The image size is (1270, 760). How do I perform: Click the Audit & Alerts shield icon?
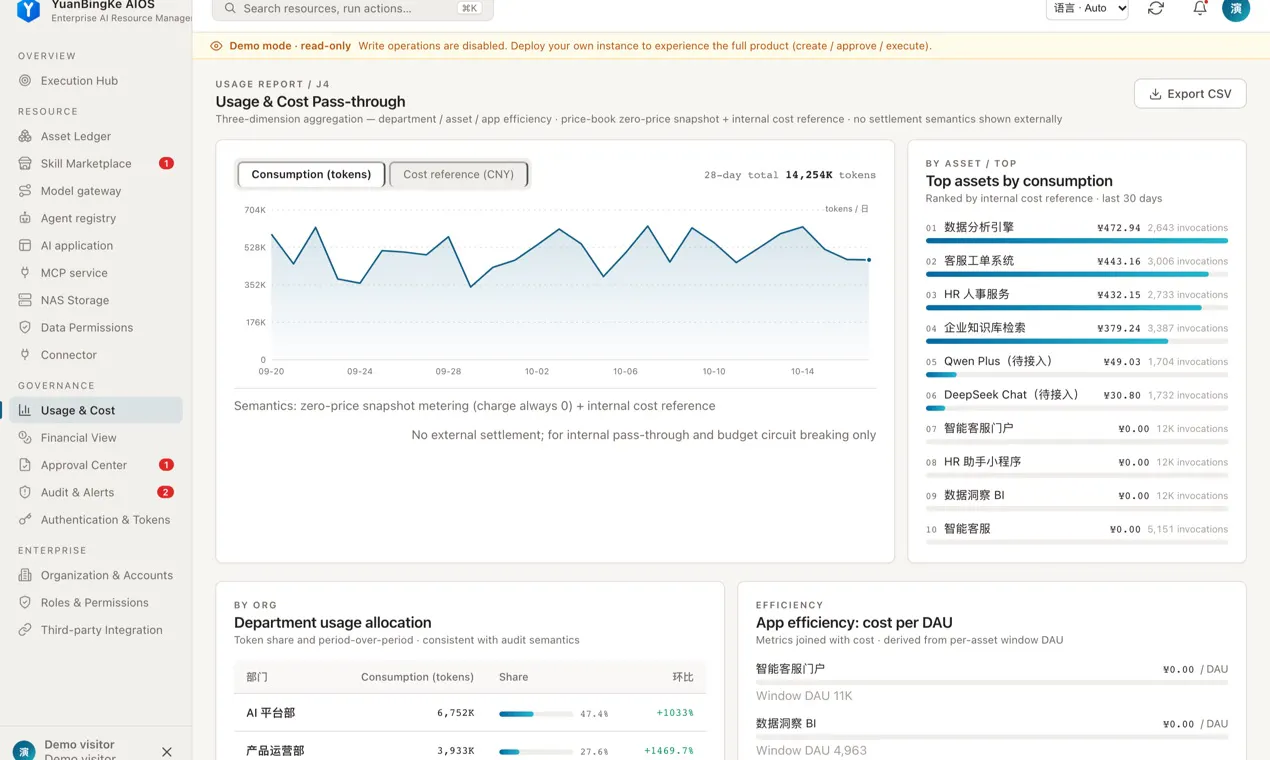click(x=25, y=492)
